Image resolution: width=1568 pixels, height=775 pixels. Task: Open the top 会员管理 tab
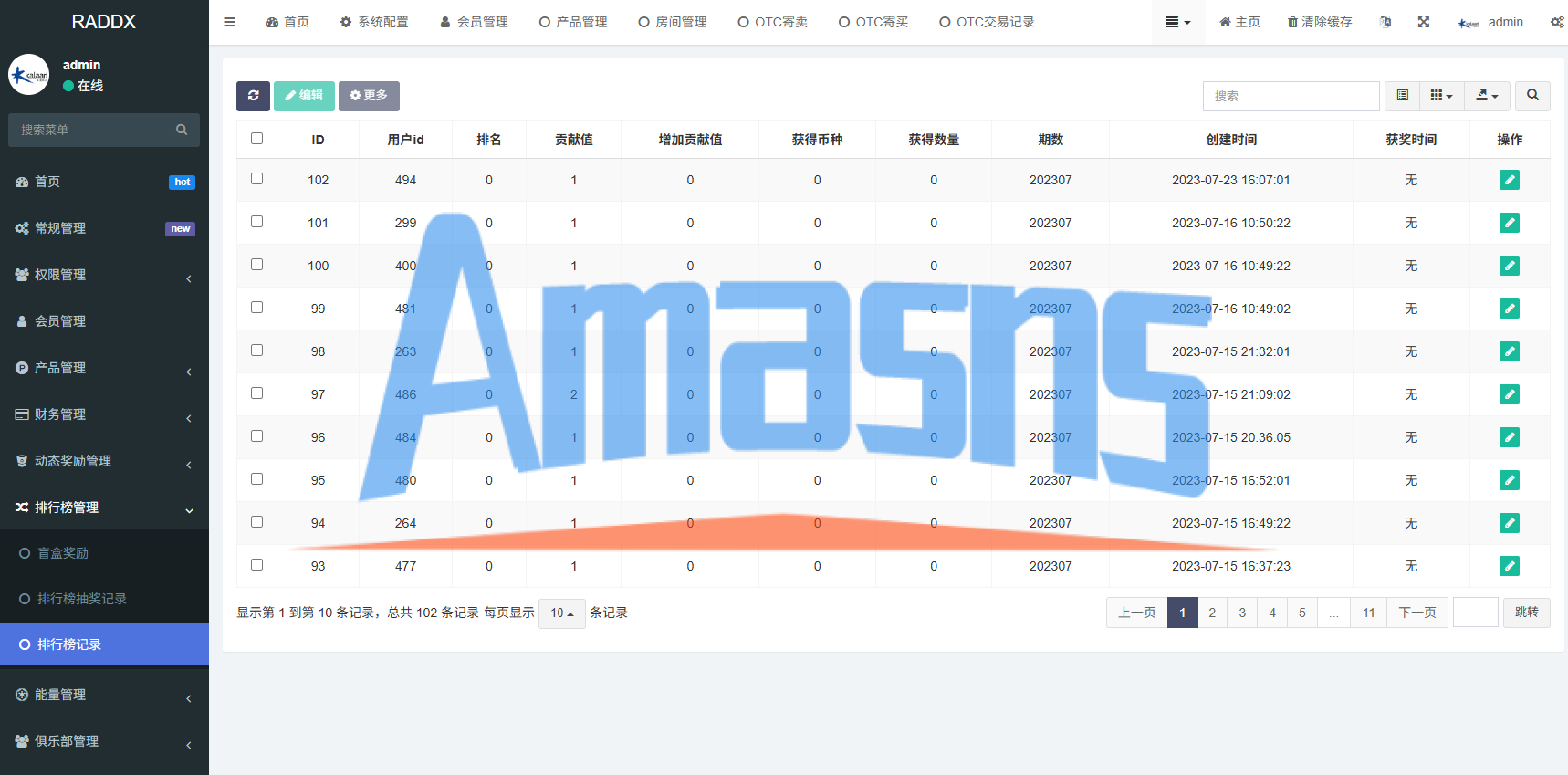(474, 22)
